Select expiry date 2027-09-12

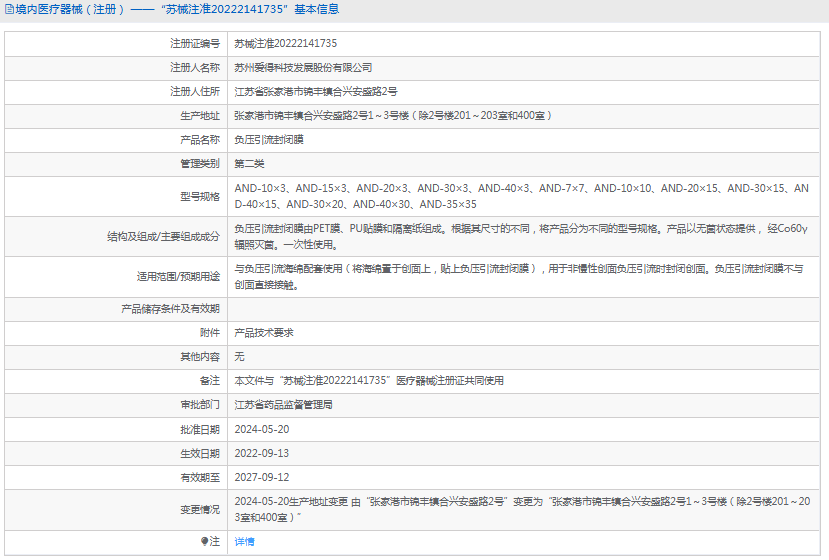point(262,477)
